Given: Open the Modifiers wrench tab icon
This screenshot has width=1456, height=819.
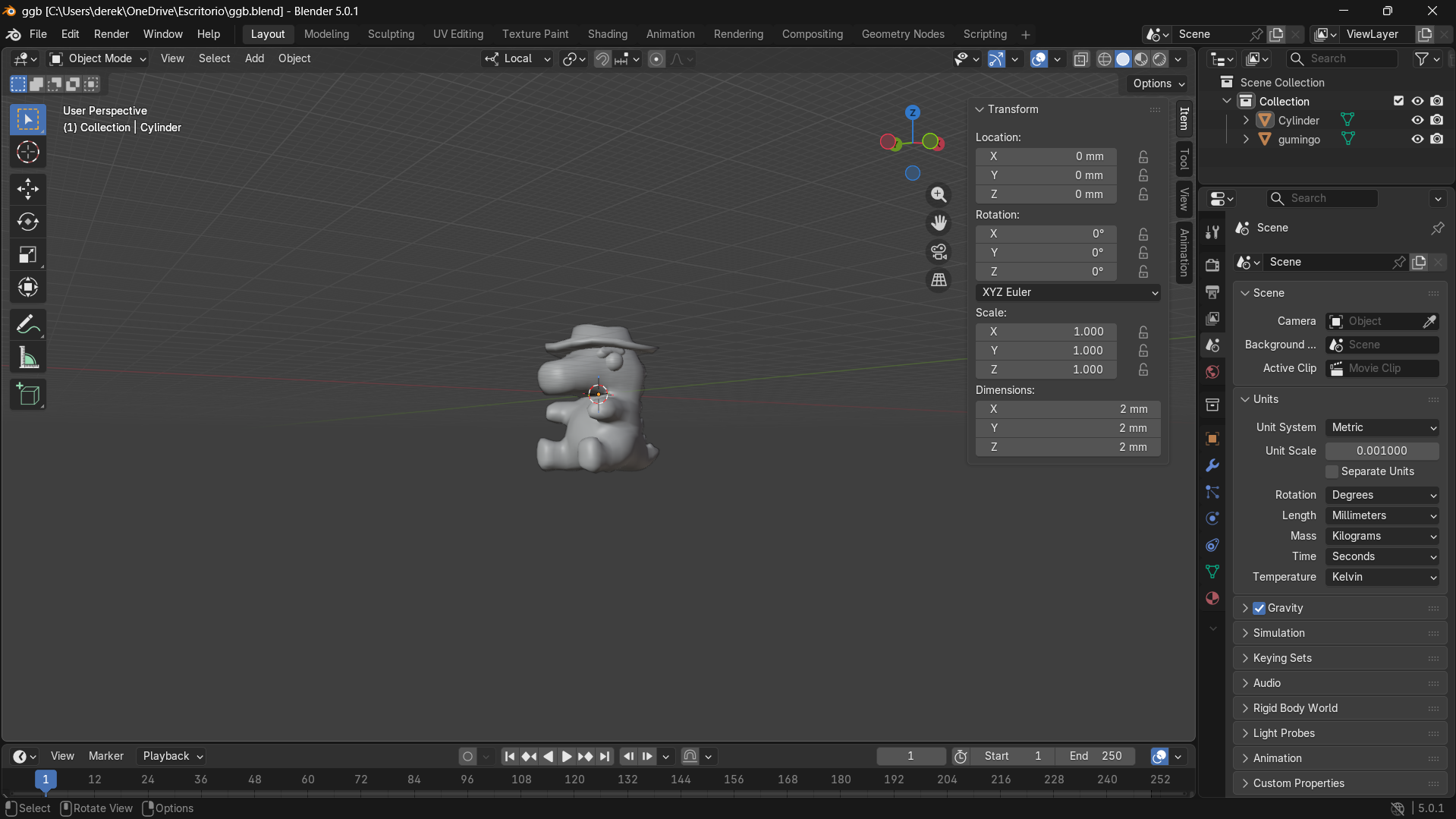Looking at the screenshot, I should [1212, 465].
